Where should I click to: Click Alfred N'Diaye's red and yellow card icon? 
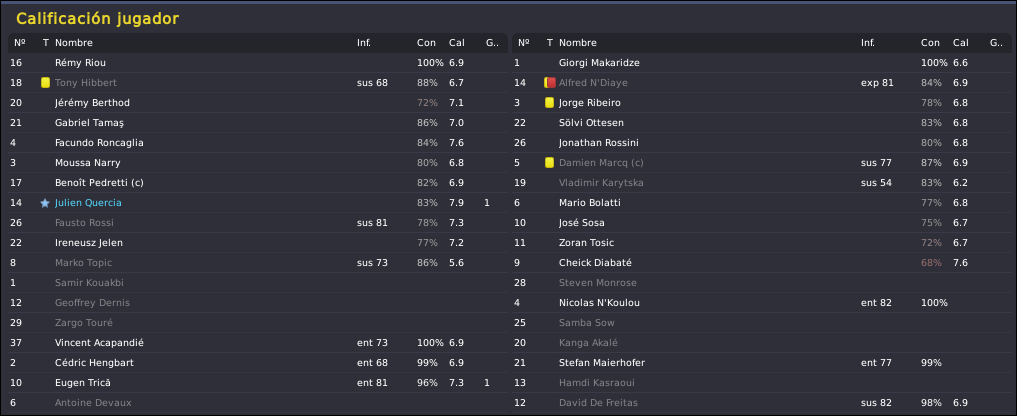(549, 83)
